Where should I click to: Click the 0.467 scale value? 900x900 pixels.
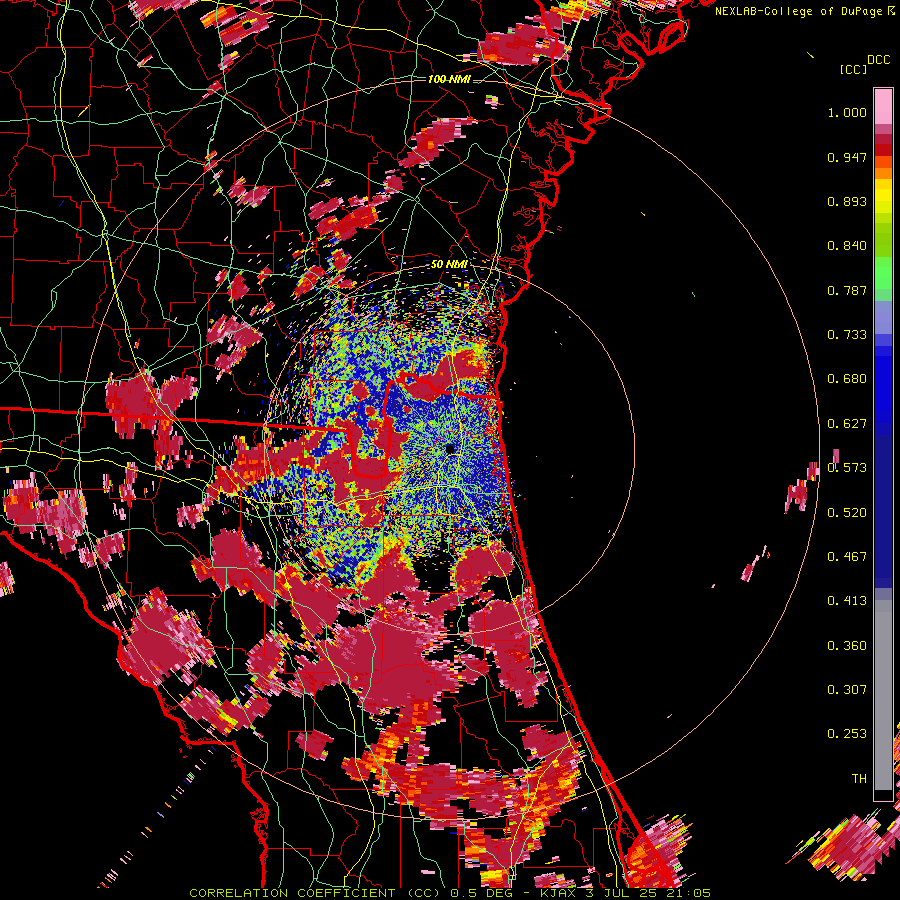coord(847,557)
